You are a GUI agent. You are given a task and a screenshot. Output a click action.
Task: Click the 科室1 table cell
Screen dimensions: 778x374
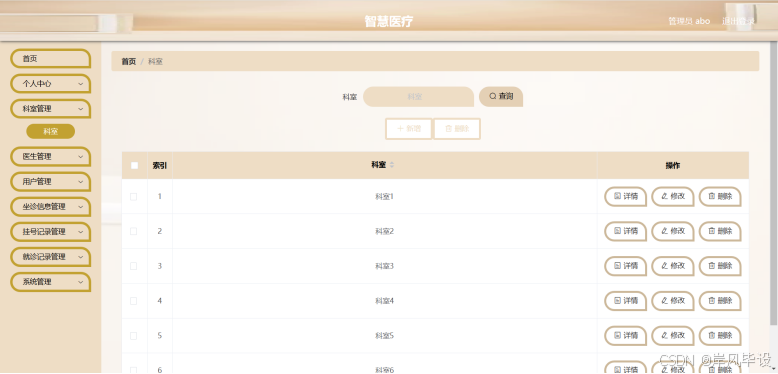[385, 196]
